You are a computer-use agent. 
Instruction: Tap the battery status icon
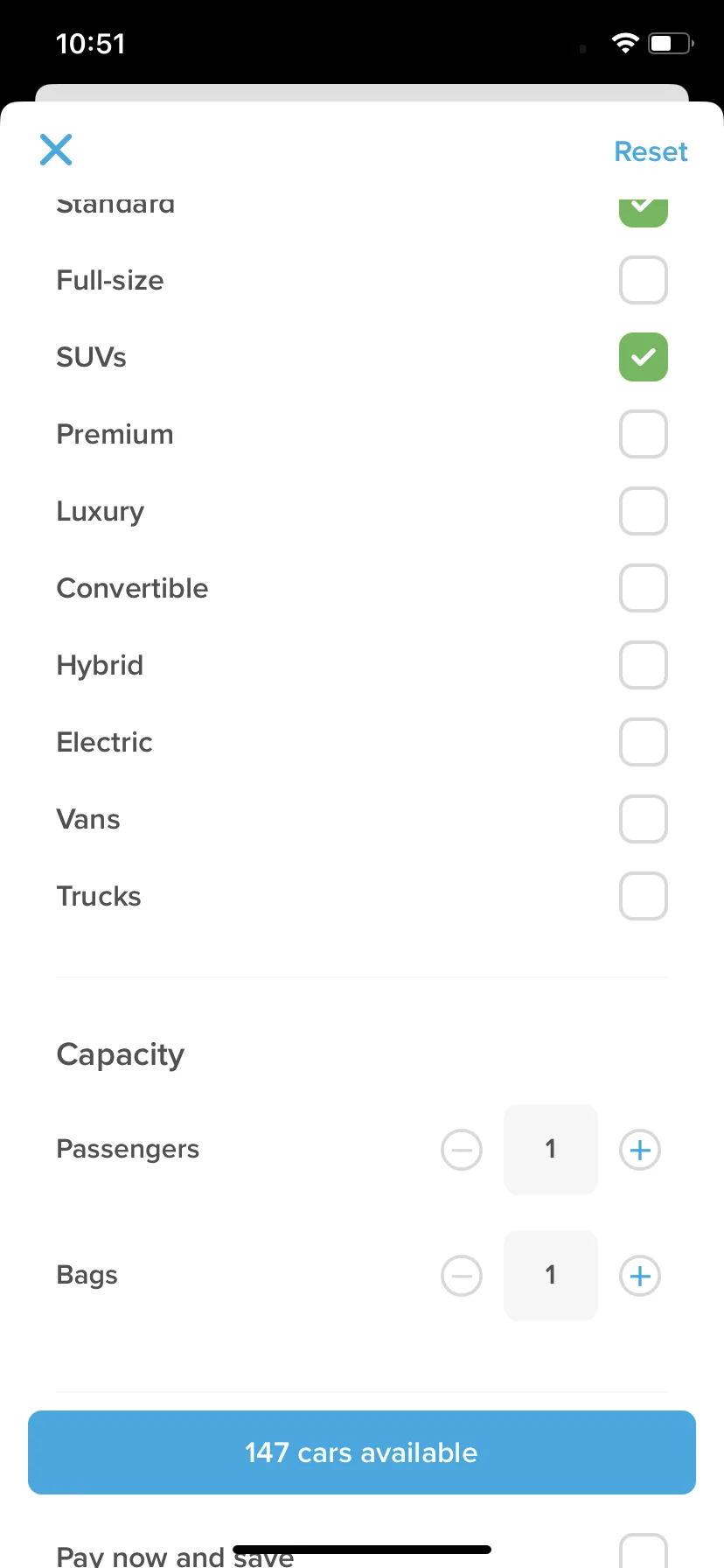pos(671,43)
